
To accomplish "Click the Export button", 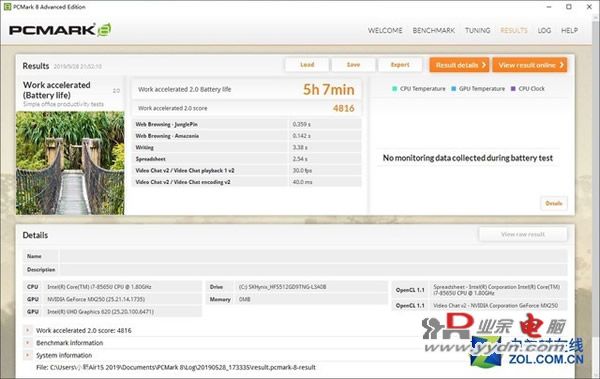I will click(x=400, y=65).
